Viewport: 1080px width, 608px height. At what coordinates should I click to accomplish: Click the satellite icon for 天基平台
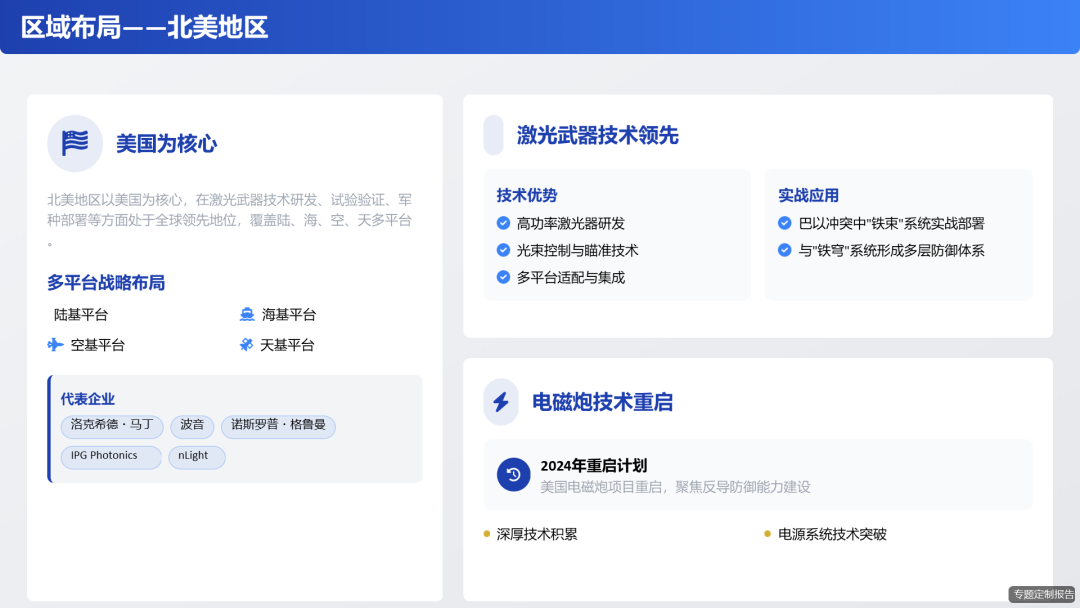point(247,343)
